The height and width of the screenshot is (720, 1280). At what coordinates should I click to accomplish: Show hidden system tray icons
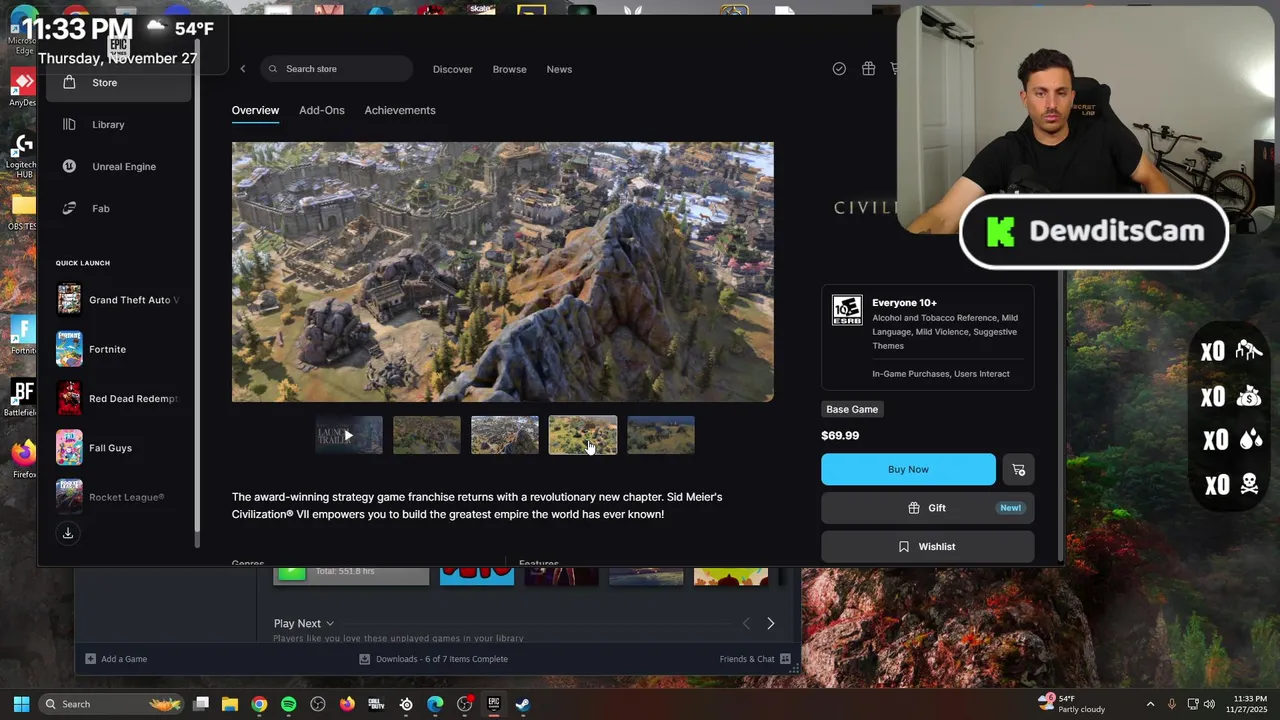coord(1150,704)
